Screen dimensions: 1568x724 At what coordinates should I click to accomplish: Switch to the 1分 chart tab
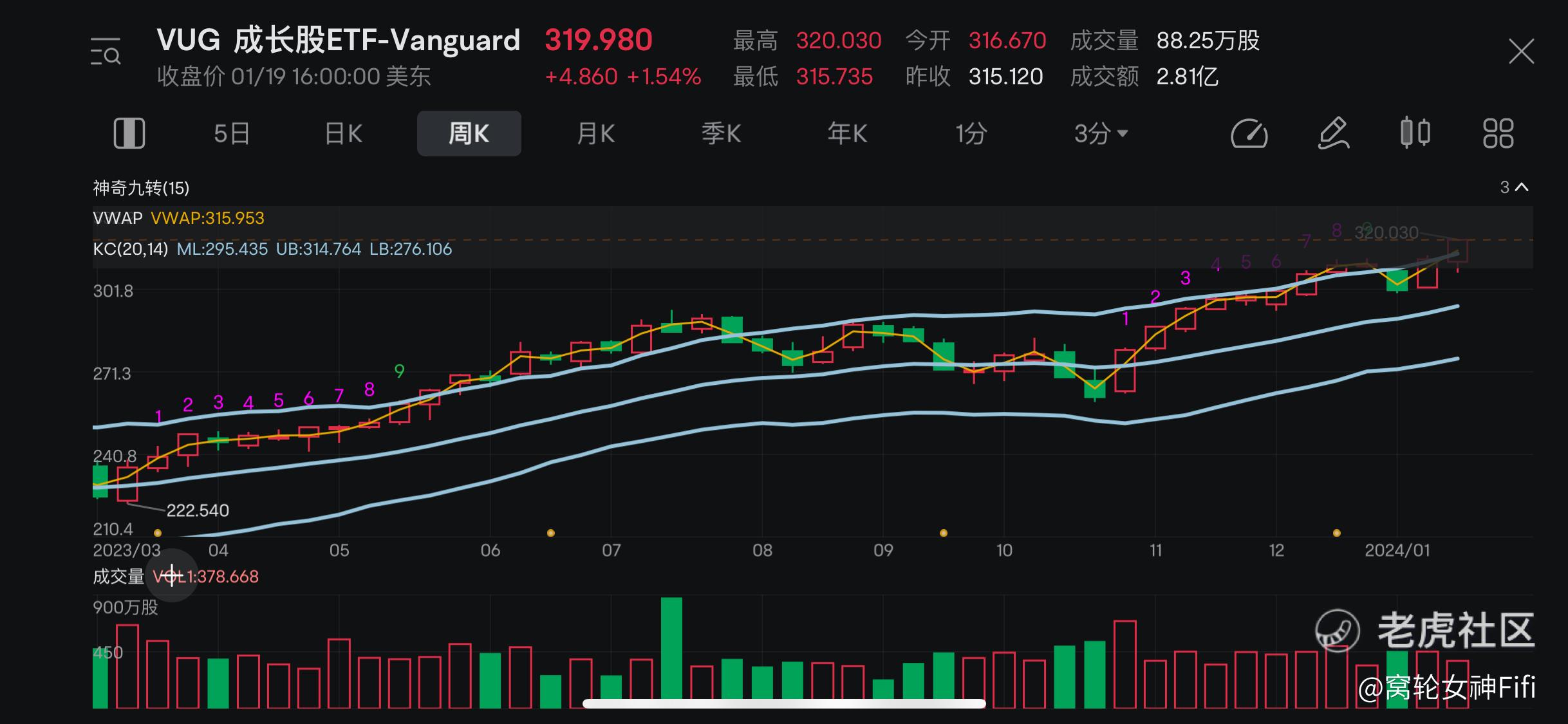click(971, 134)
